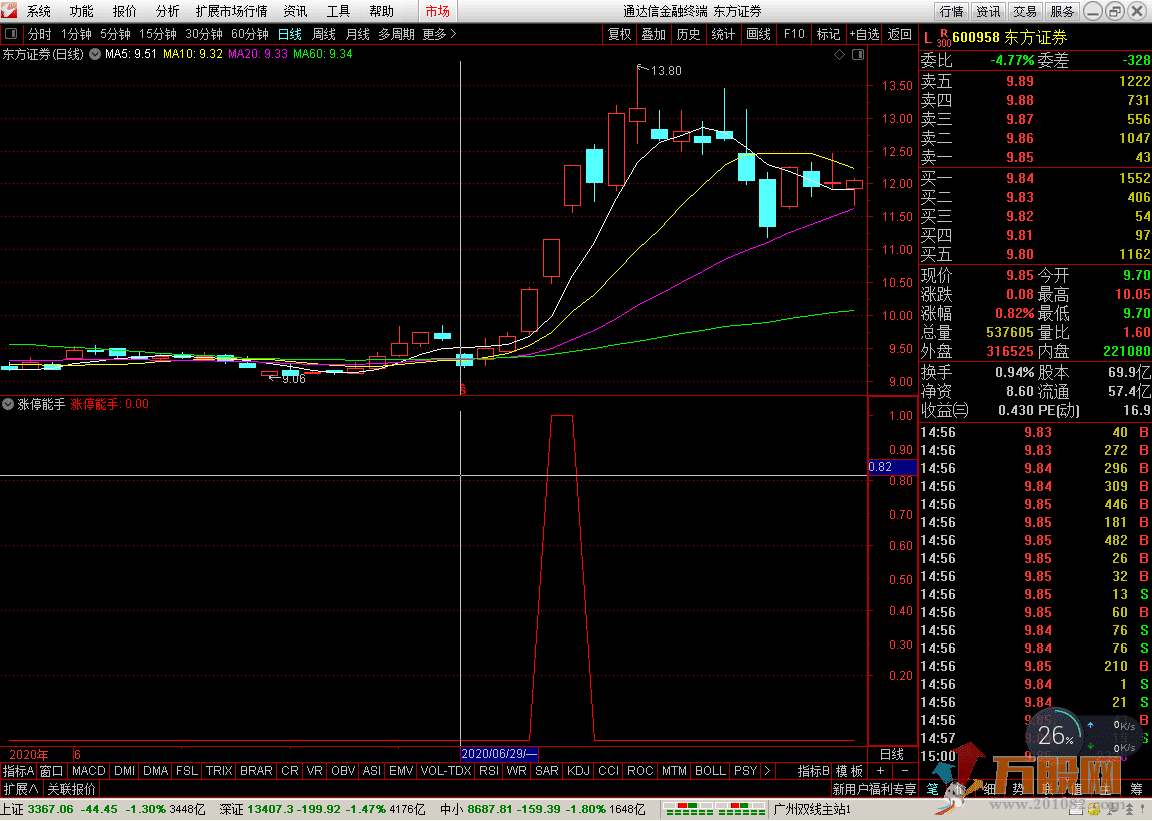Open the 窗口 window-count option
Image resolution: width=1152 pixels, height=821 pixels.
coord(51,770)
